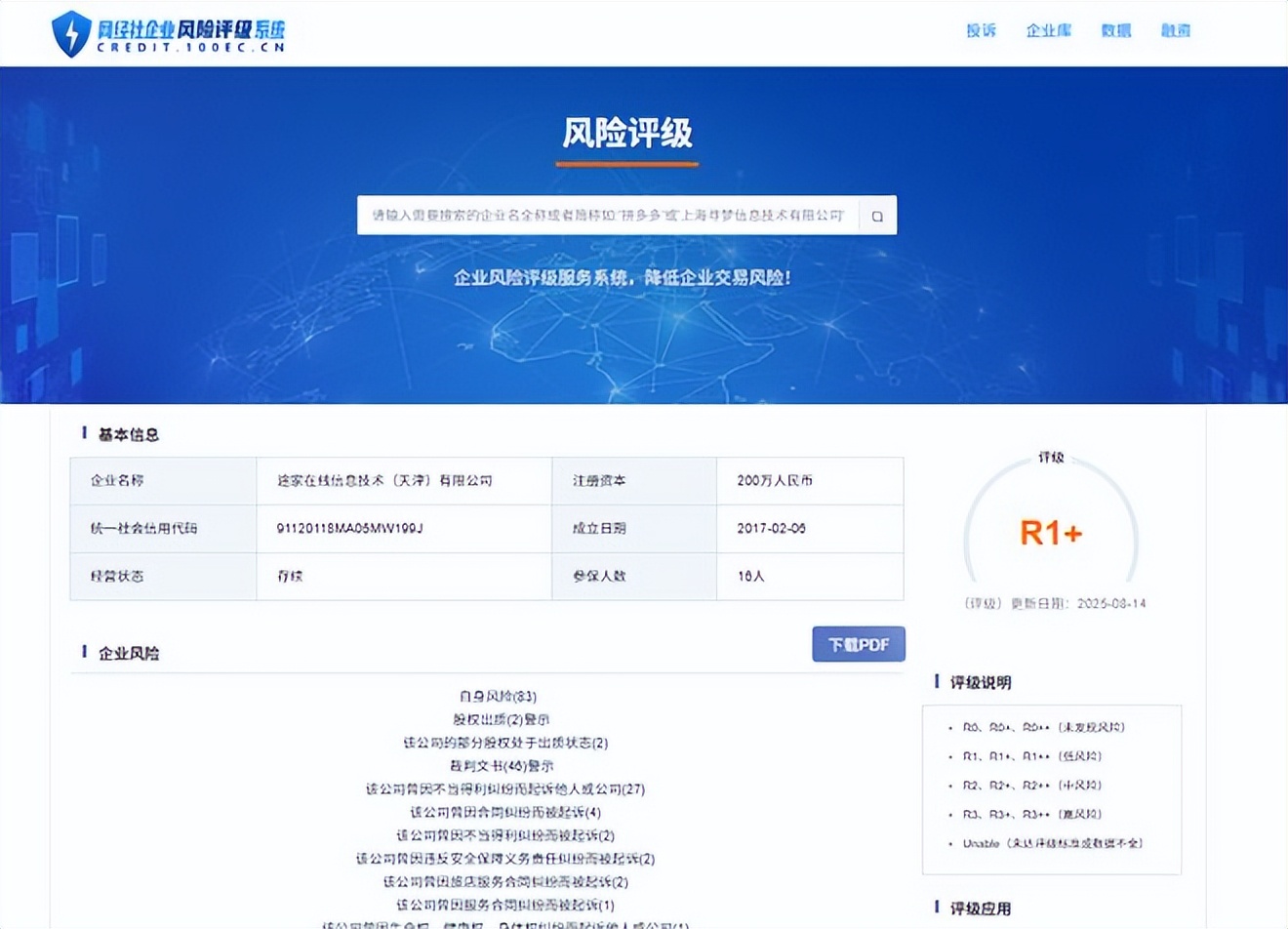This screenshot has height=929, width=1288.
Task: Focus the enterprise name search field
Action: pos(608,216)
